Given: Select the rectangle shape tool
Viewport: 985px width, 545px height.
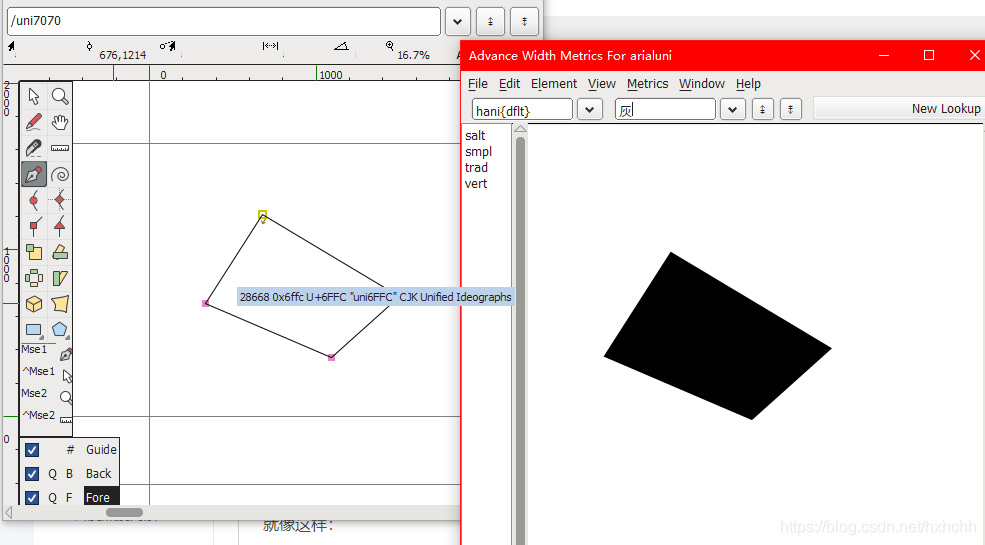Looking at the screenshot, I should tap(34, 330).
